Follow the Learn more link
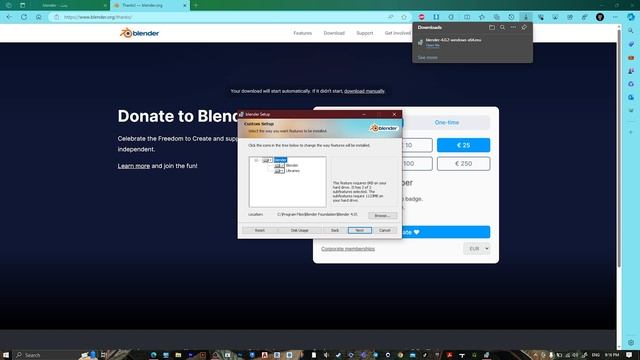This screenshot has width=640, height=360. (x=134, y=166)
